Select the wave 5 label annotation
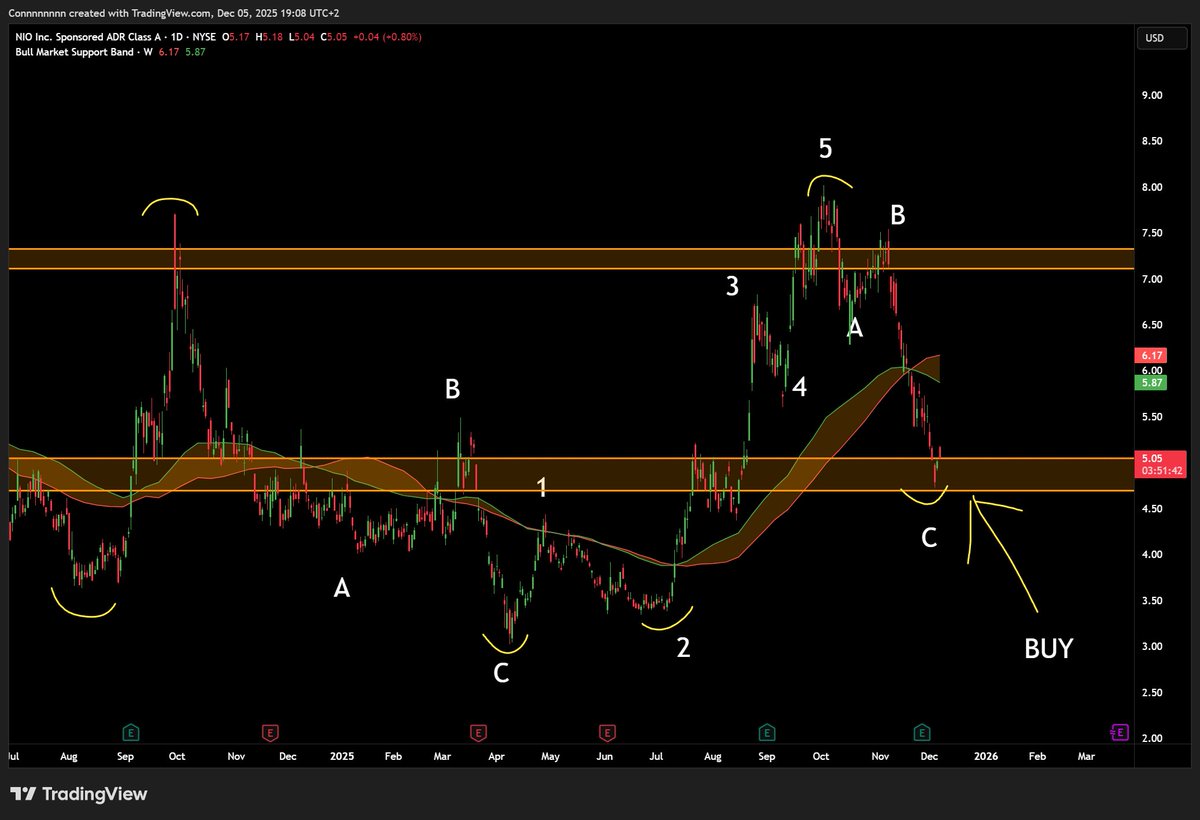Image resolution: width=1200 pixels, height=820 pixels. [x=825, y=149]
